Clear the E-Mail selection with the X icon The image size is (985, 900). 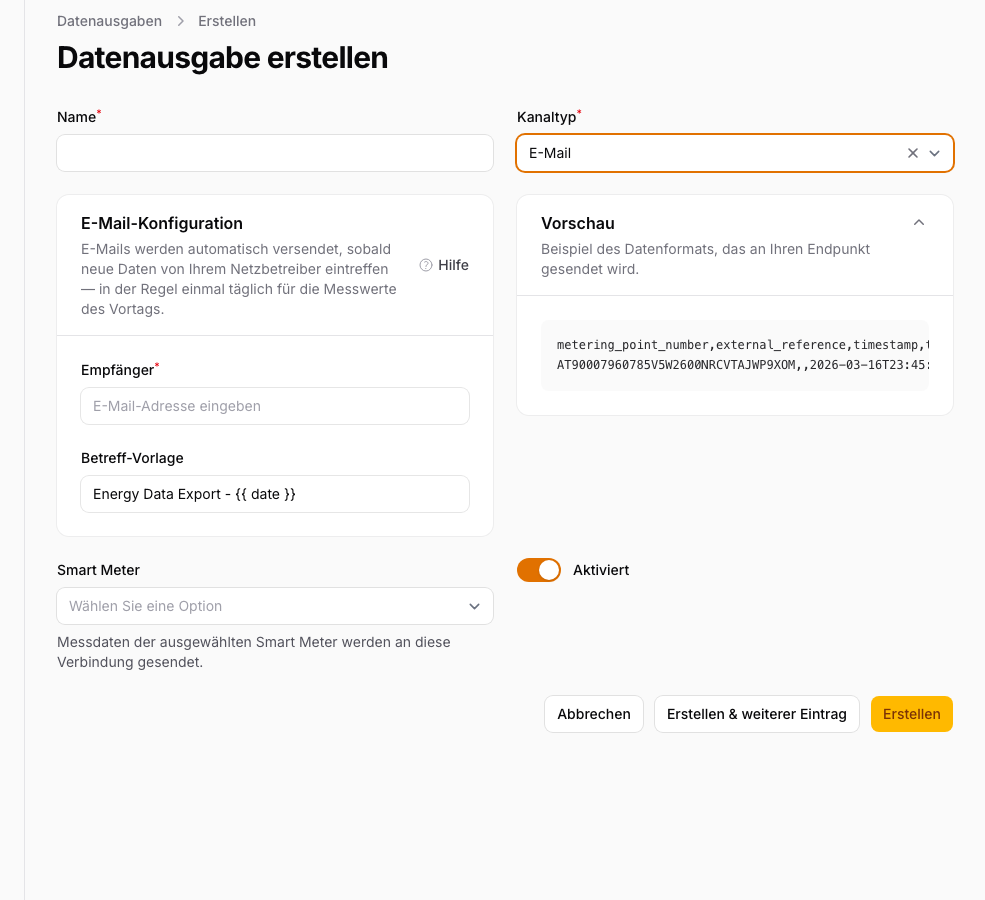[912, 153]
